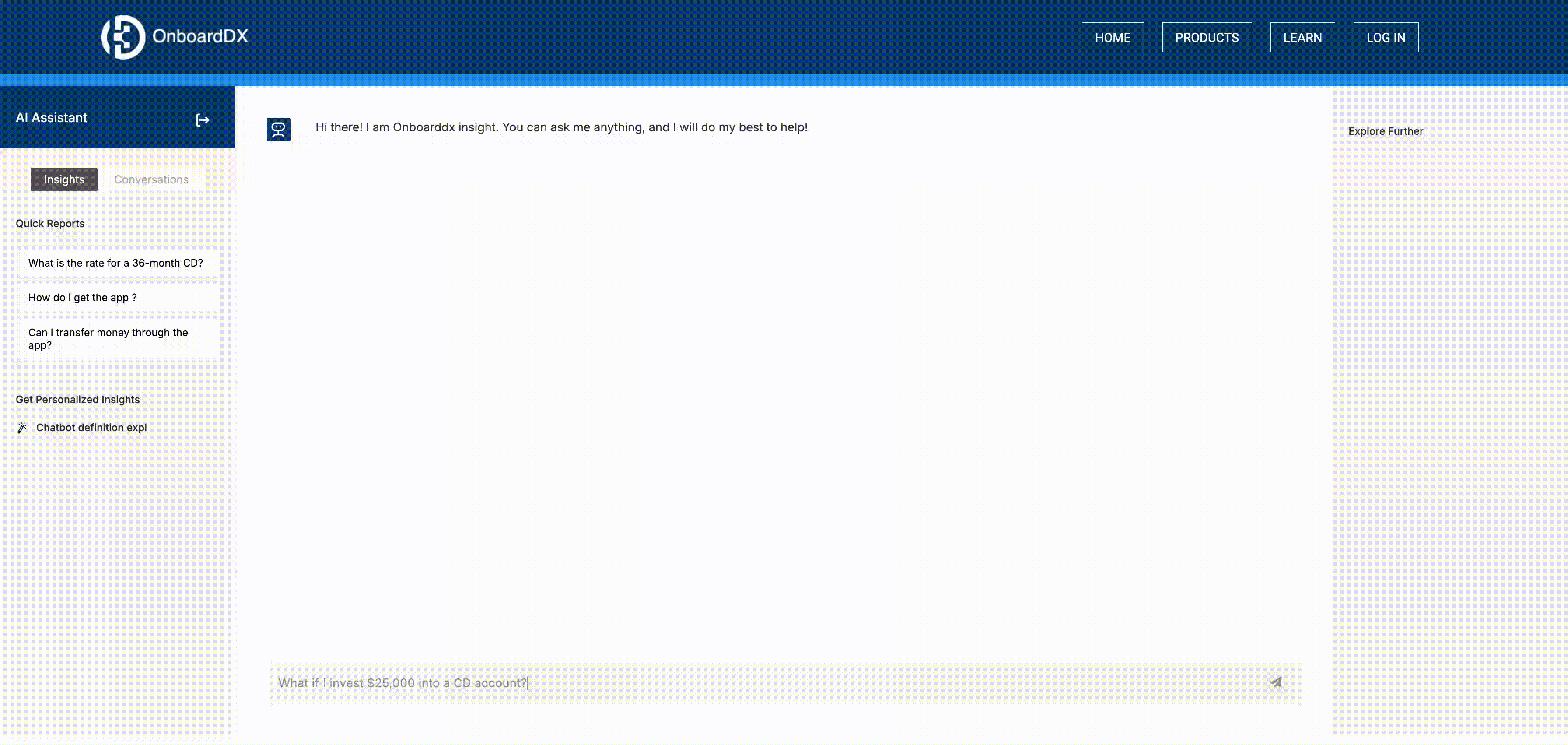
Task: Toggle the Insights view active state
Action: 64,179
